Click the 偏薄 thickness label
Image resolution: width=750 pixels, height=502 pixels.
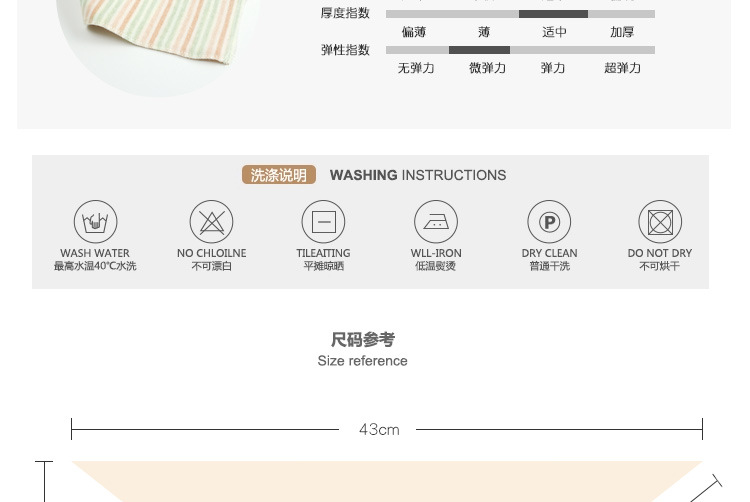[414, 32]
